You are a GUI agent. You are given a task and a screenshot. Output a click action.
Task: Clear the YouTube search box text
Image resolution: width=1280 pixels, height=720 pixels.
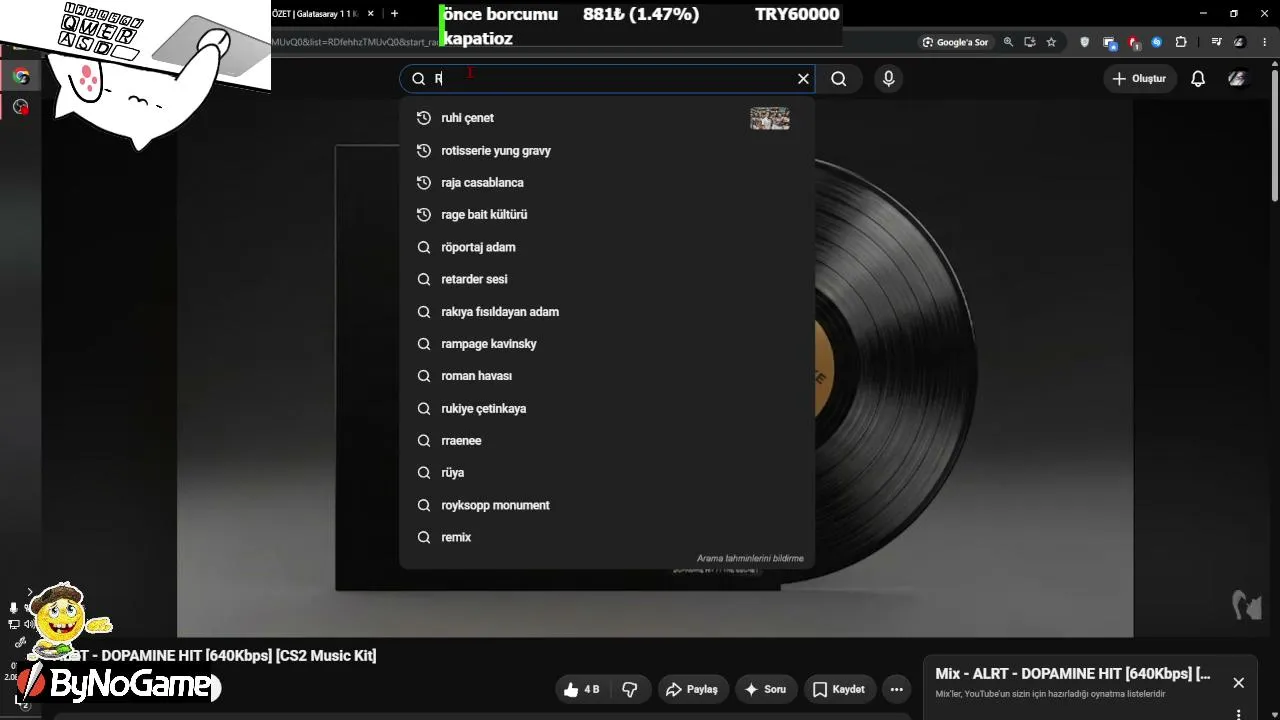[x=803, y=79]
